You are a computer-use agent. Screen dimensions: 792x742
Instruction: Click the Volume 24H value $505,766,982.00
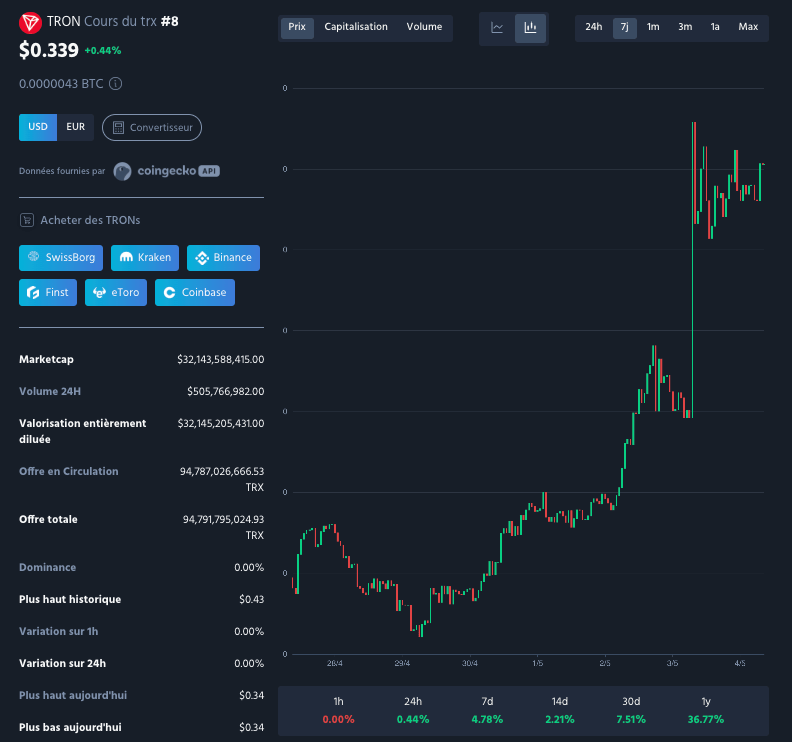[225, 391]
